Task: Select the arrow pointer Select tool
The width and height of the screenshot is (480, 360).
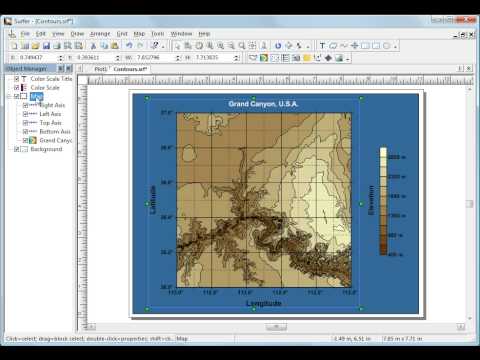Action: (178, 46)
